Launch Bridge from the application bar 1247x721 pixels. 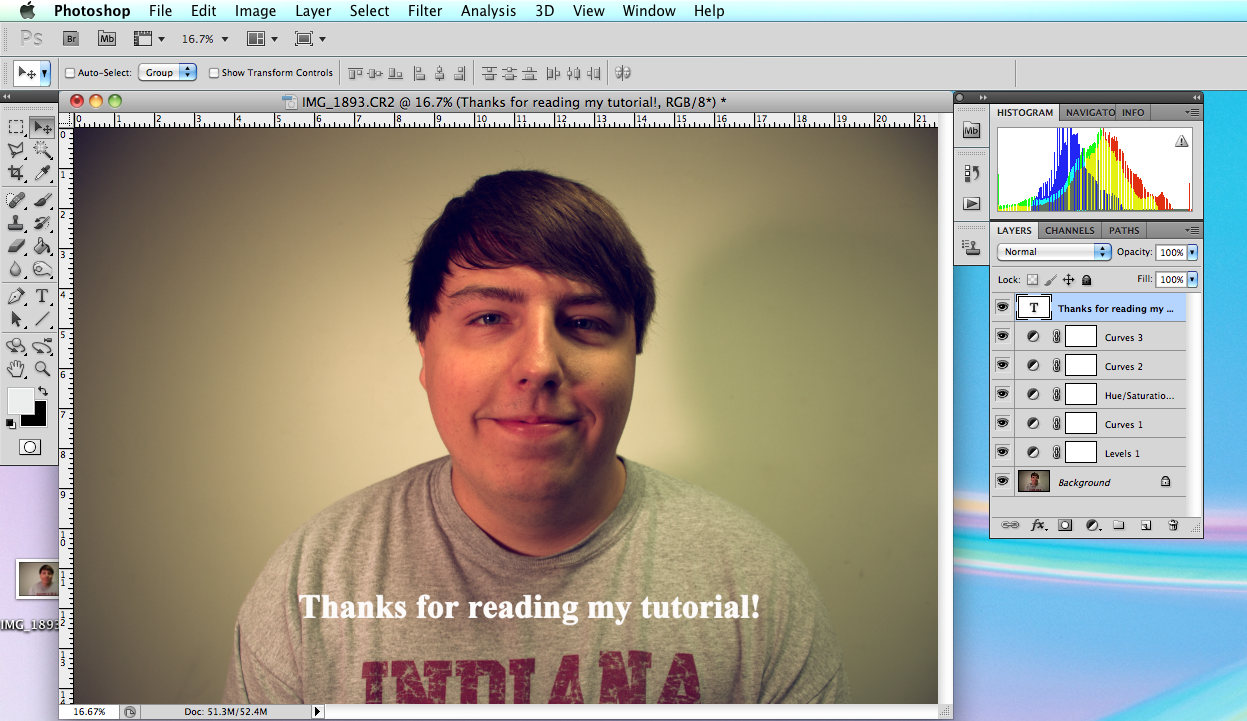click(x=71, y=39)
